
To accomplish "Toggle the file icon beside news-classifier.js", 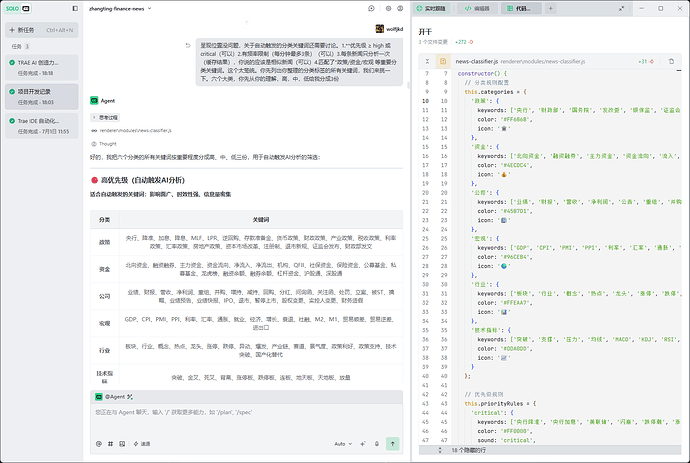I will click(x=443, y=61).
